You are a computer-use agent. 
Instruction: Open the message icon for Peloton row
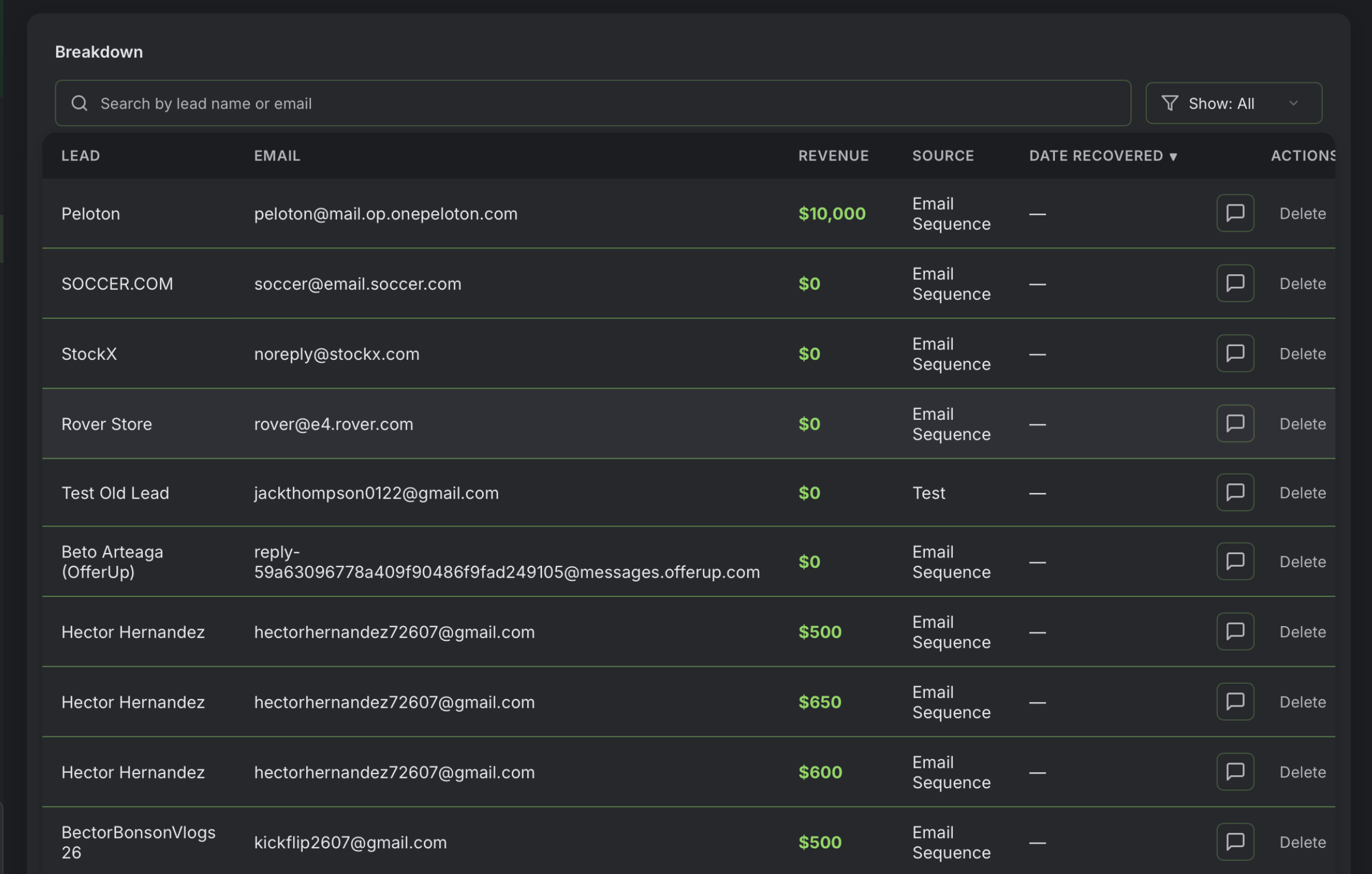pos(1235,213)
